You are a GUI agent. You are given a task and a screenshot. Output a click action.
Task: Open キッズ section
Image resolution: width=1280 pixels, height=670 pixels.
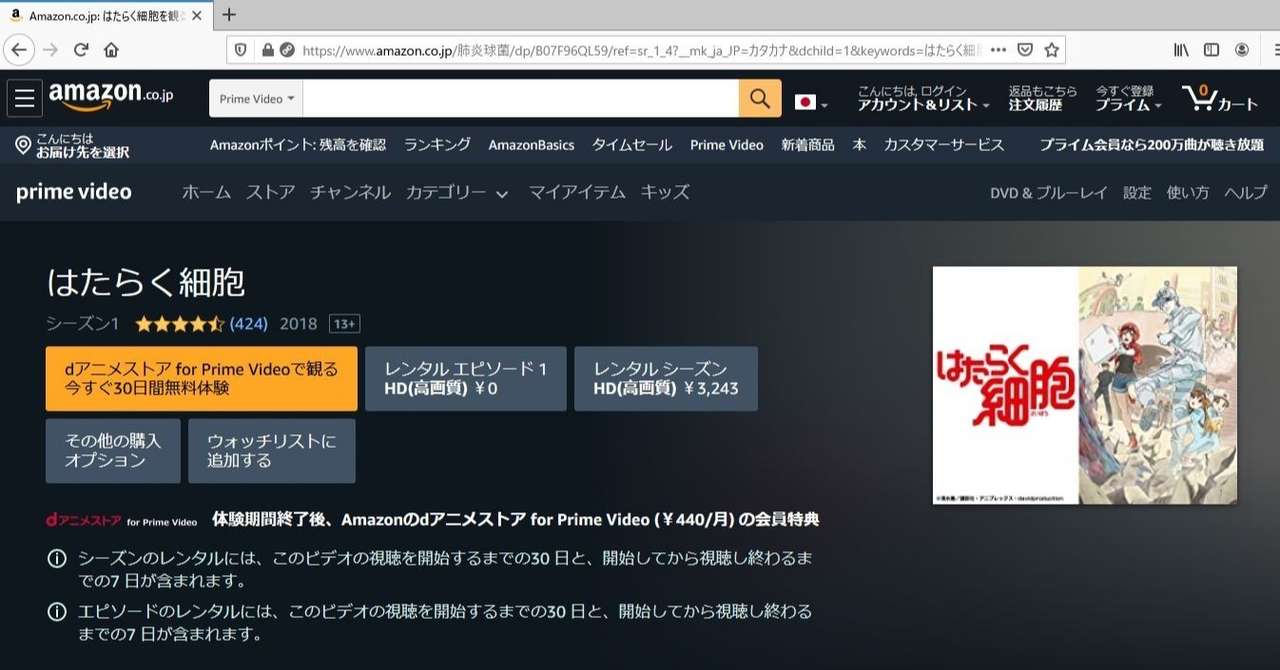(x=665, y=192)
